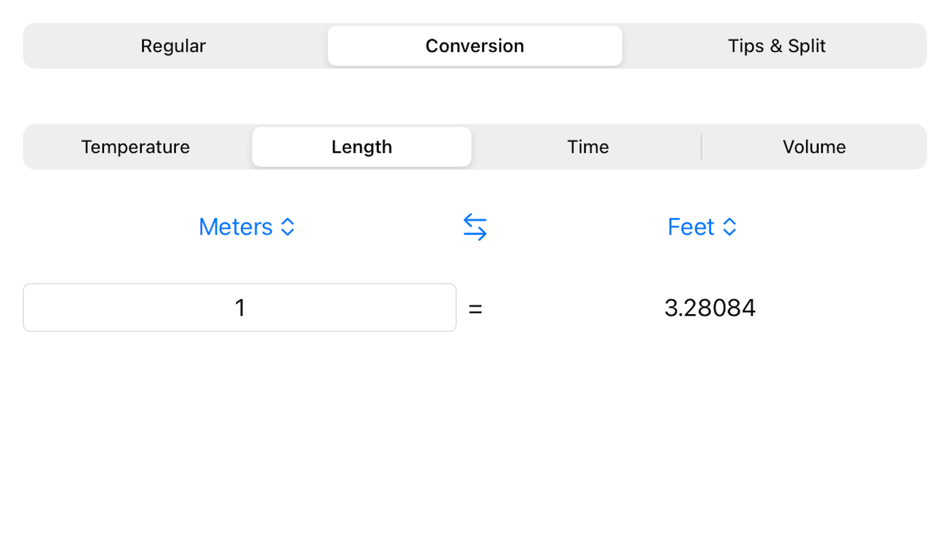
Task: Tap the word Meters in blue
Action: pyautogui.click(x=236, y=227)
